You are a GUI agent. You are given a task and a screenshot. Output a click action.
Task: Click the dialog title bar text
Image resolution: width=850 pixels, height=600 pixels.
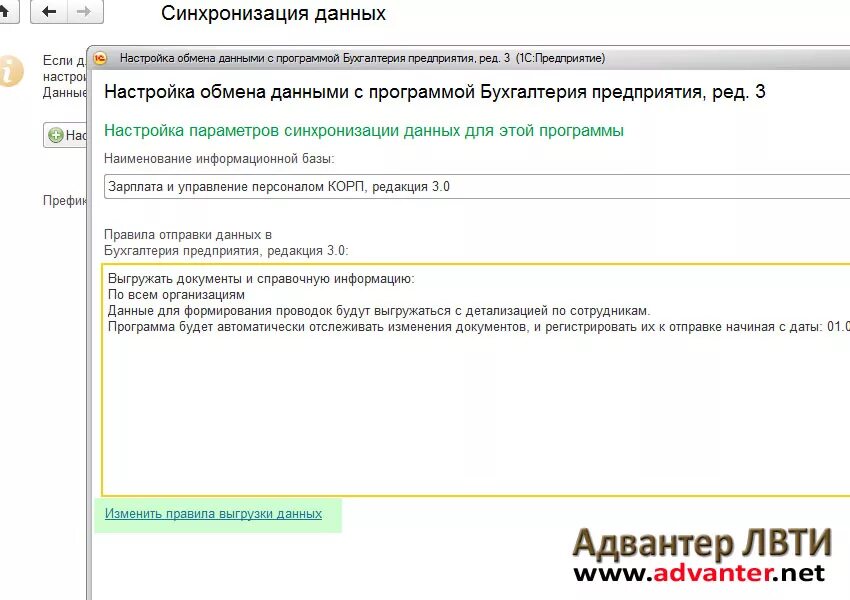362,58
